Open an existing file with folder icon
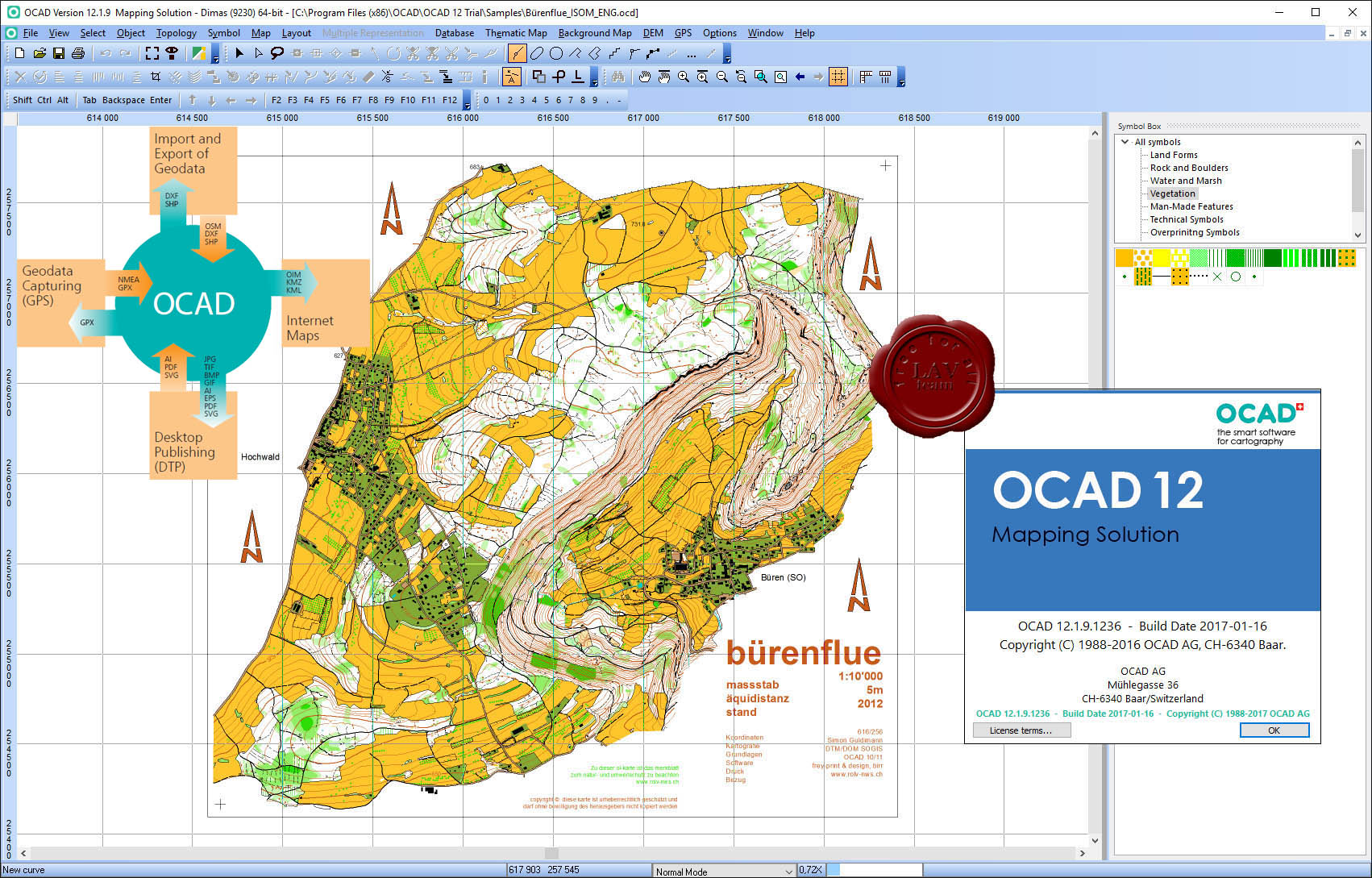1372x878 pixels. [x=39, y=53]
